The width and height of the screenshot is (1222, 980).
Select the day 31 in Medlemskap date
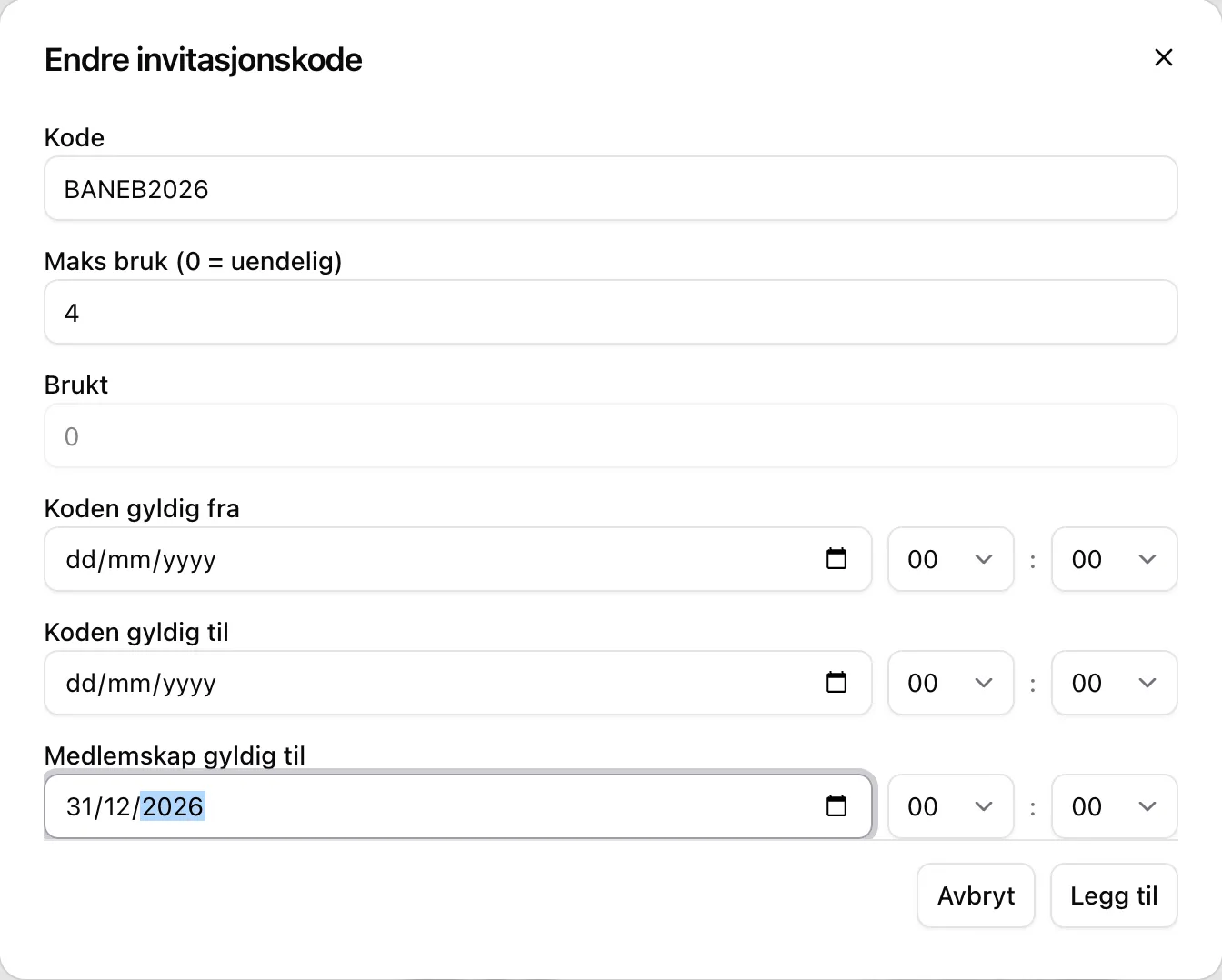tap(79, 806)
